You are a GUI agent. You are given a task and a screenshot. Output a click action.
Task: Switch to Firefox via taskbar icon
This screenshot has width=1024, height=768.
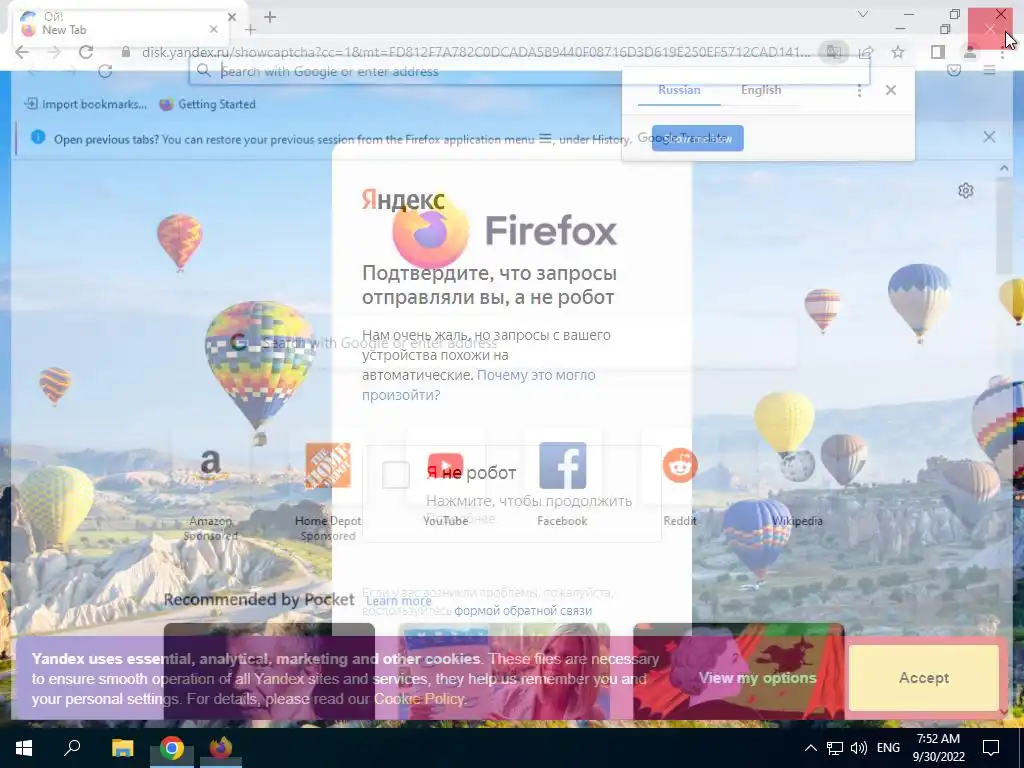pos(221,748)
